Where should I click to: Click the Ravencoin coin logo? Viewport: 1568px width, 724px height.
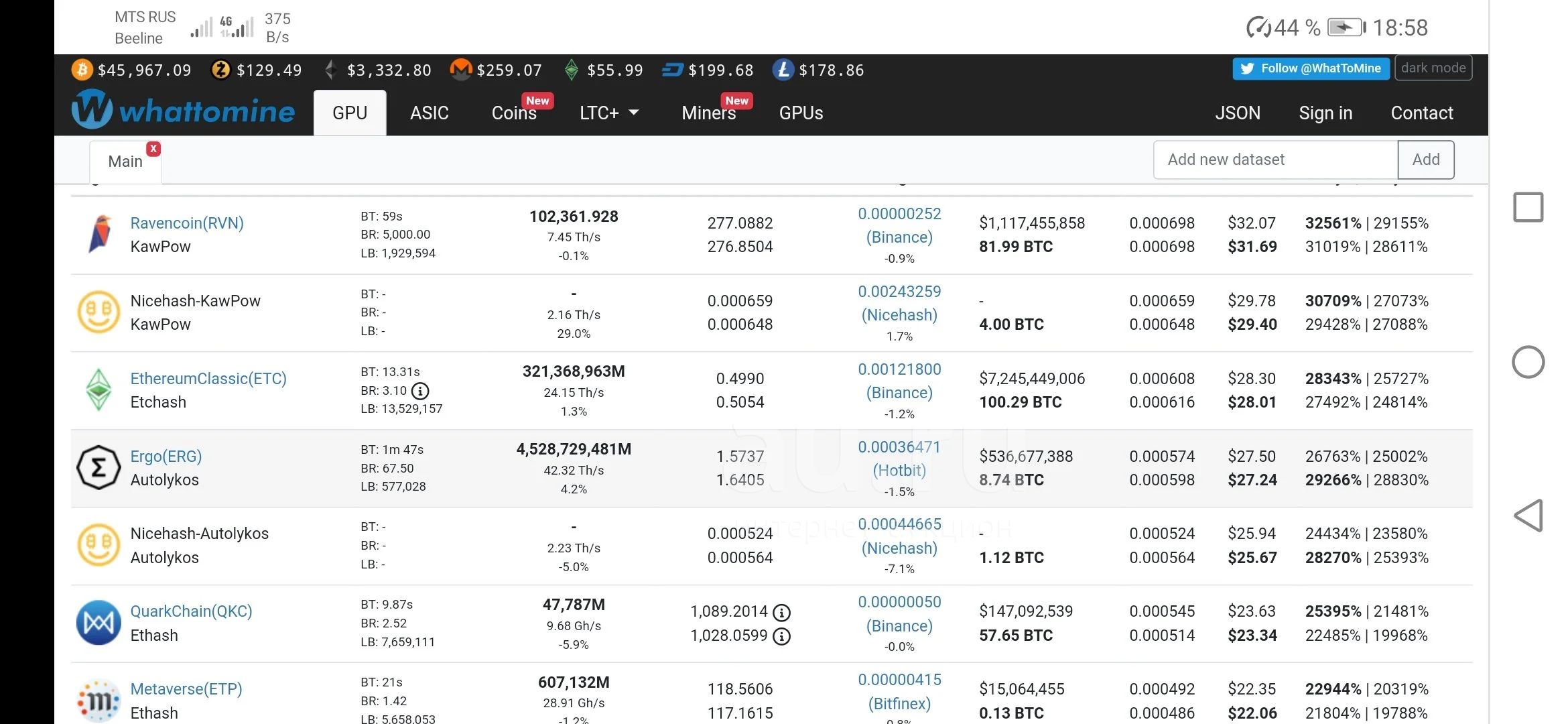(99, 234)
